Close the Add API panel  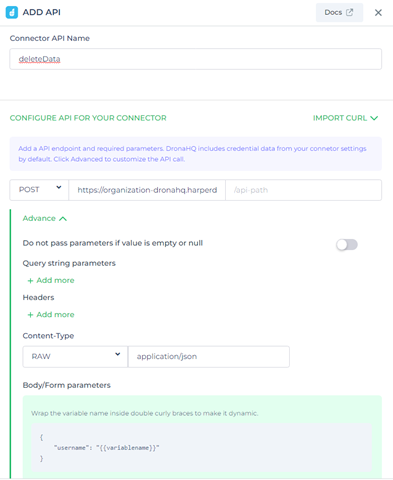click(378, 13)
